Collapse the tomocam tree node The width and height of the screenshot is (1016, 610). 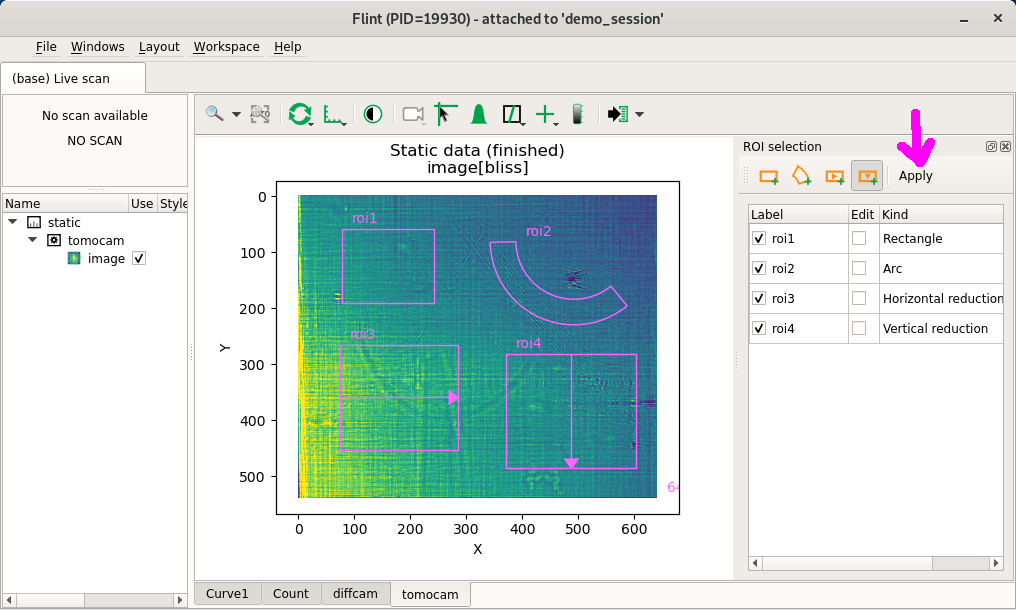[x=32, y=240]
